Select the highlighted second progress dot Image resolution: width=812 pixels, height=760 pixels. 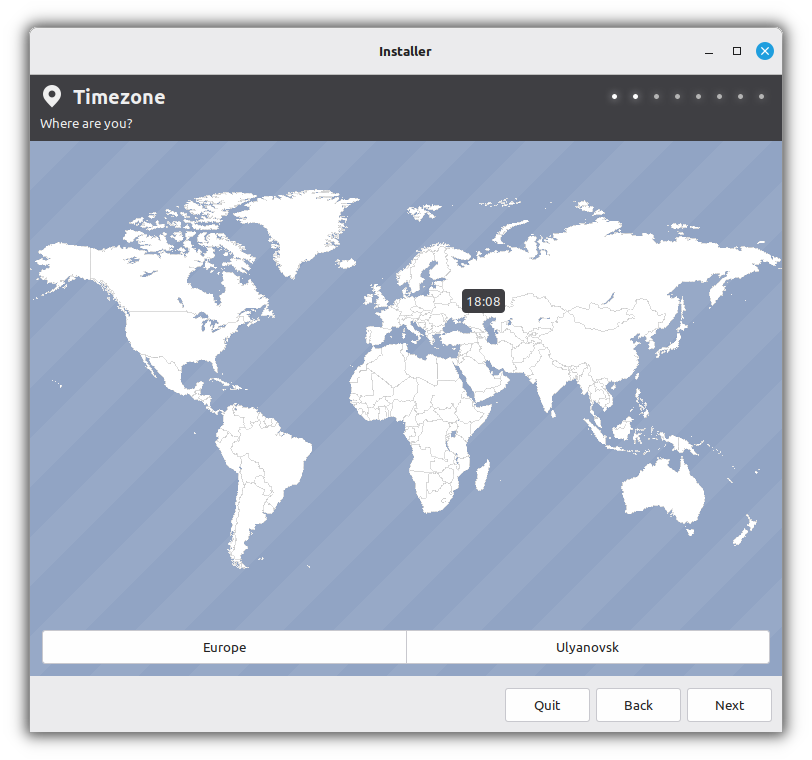point(635,96)
